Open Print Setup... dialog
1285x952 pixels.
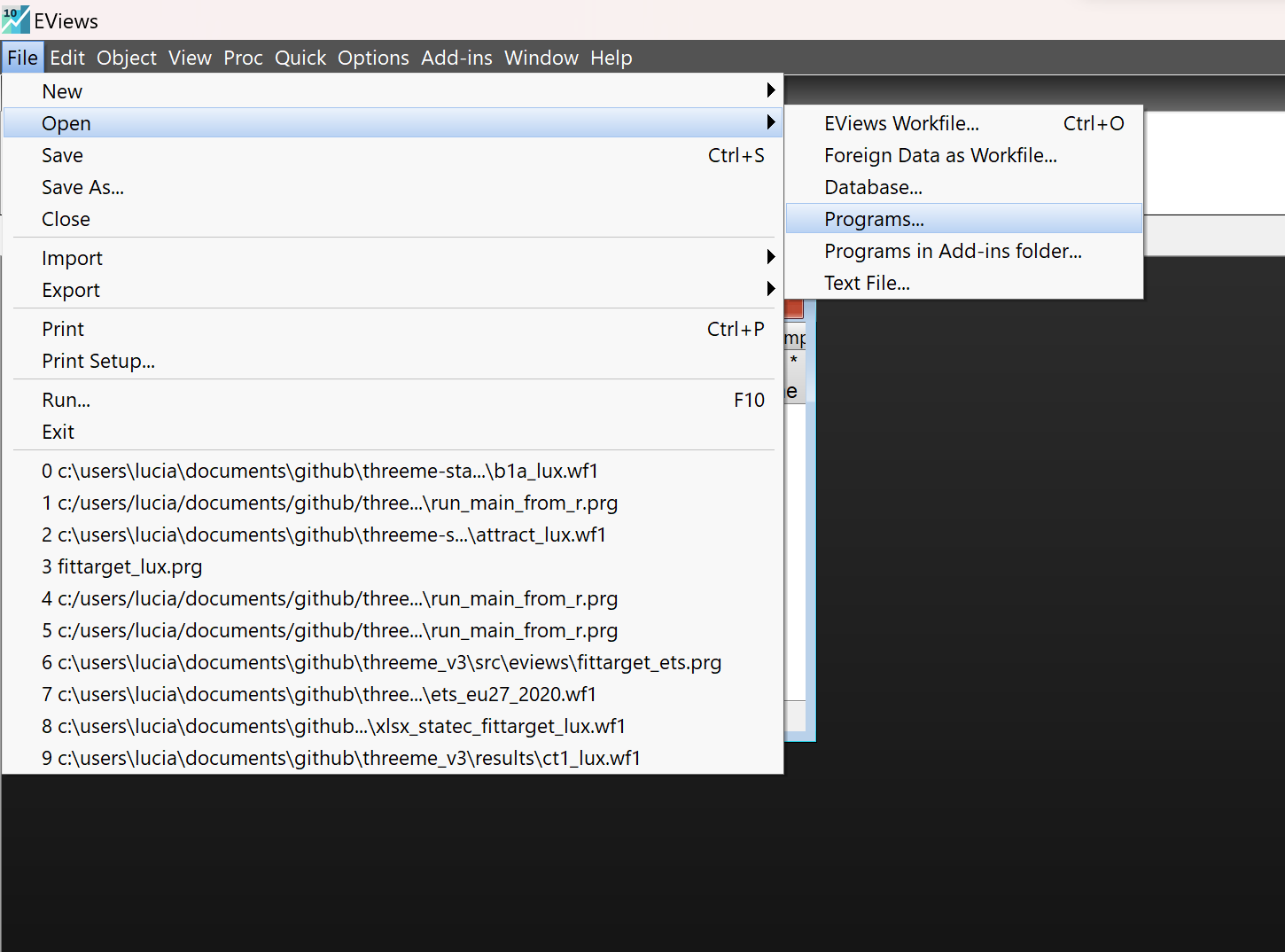coord(393,361)
